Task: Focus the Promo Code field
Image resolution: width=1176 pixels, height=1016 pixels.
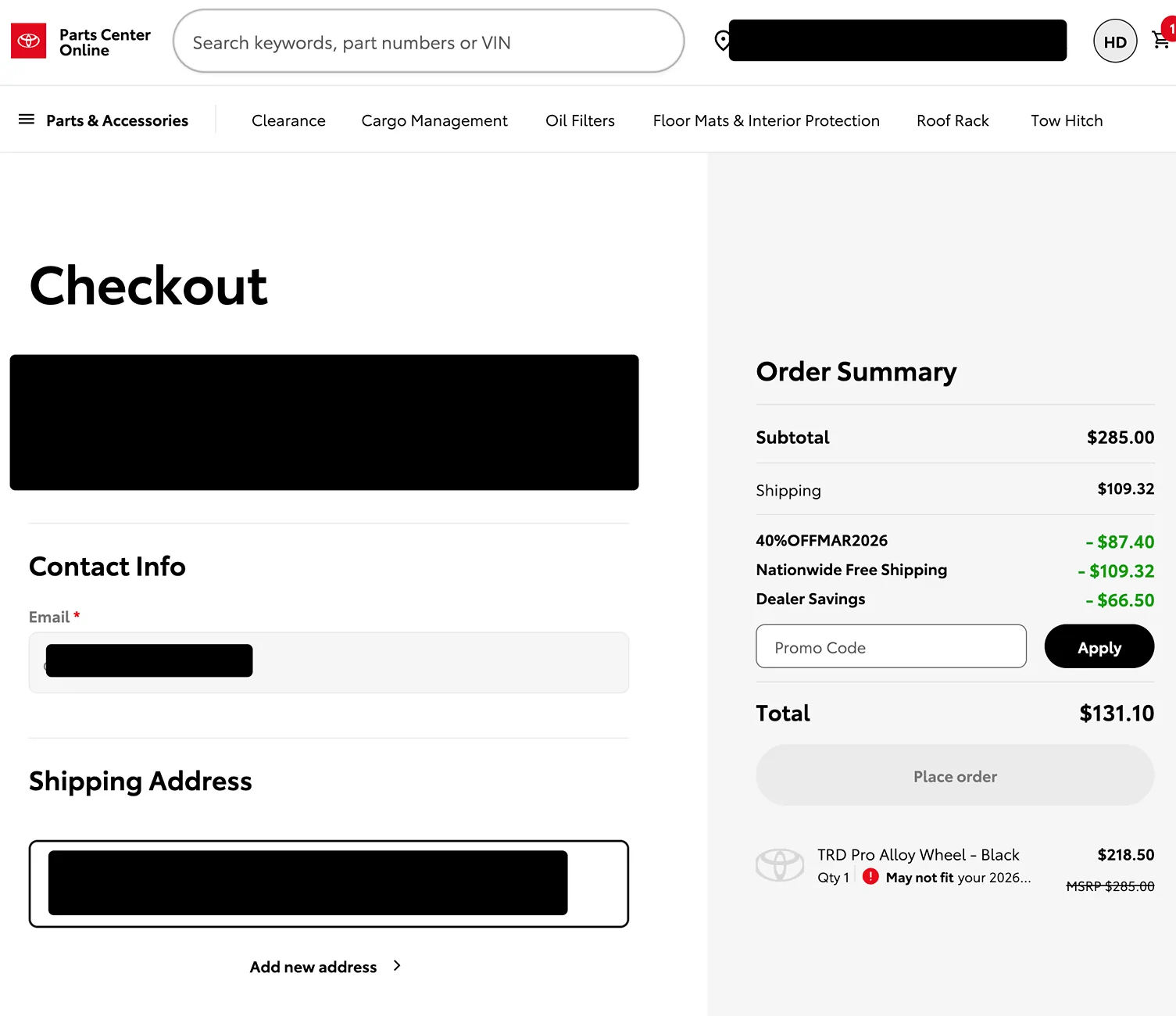Action: tap(890, 646)
